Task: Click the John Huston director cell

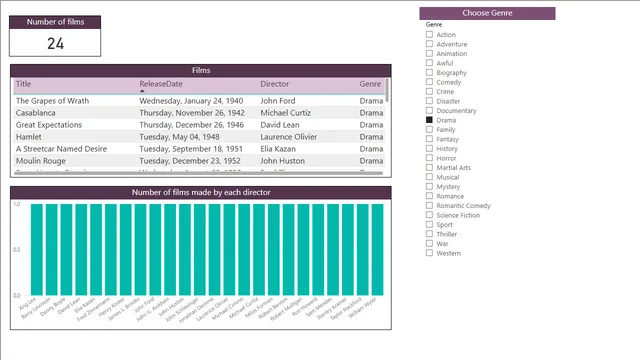Action: (282, 161)
